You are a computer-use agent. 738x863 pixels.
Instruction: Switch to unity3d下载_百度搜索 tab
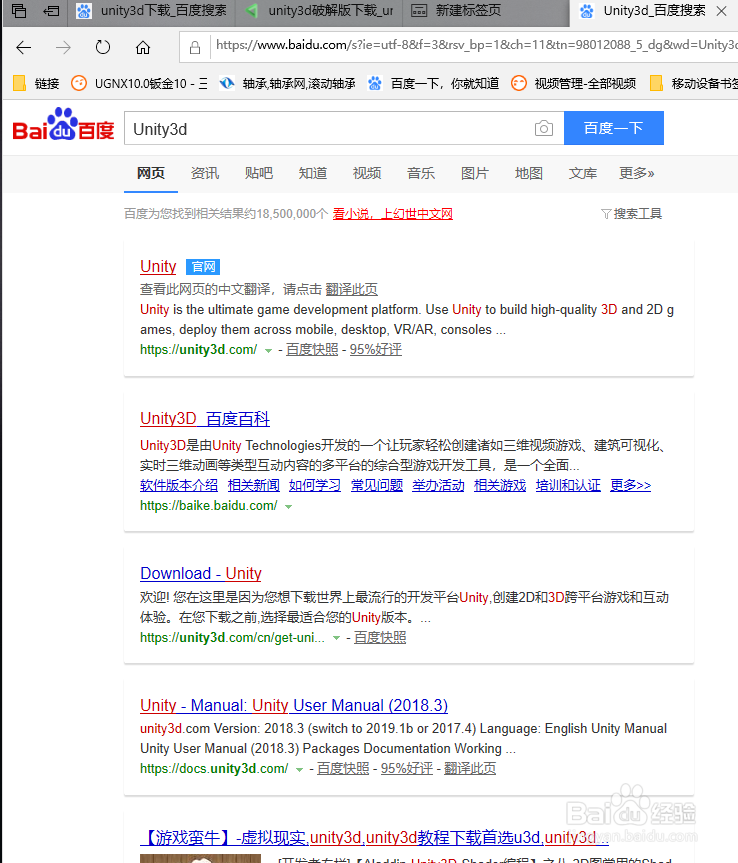pos(151,10)
